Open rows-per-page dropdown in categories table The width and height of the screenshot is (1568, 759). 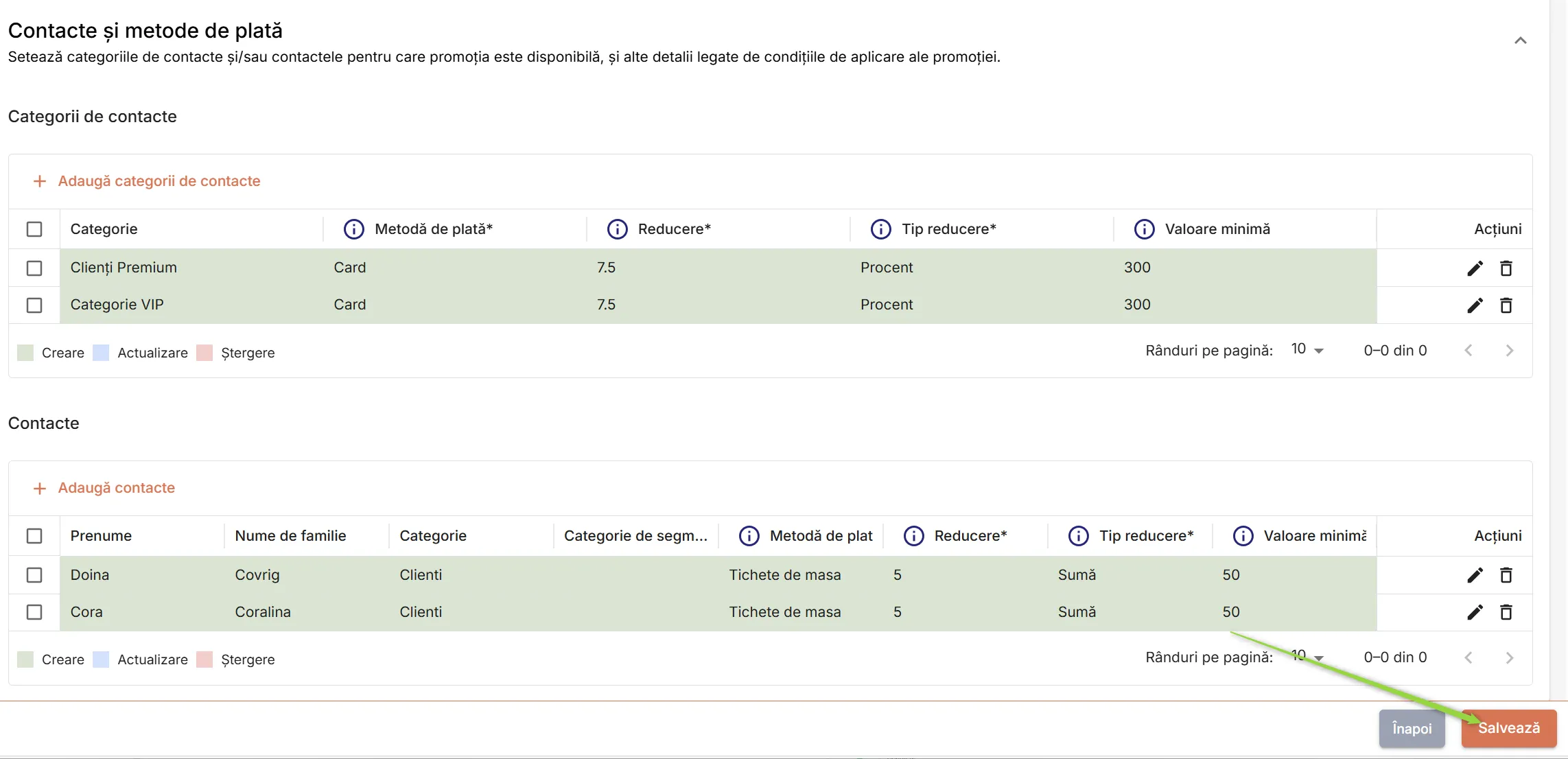pyautogui.click(x=1307, y=350)
